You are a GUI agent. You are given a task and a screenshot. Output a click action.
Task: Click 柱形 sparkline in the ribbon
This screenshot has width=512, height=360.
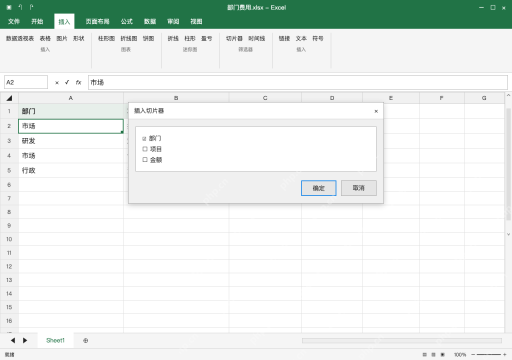pos(190,39)
